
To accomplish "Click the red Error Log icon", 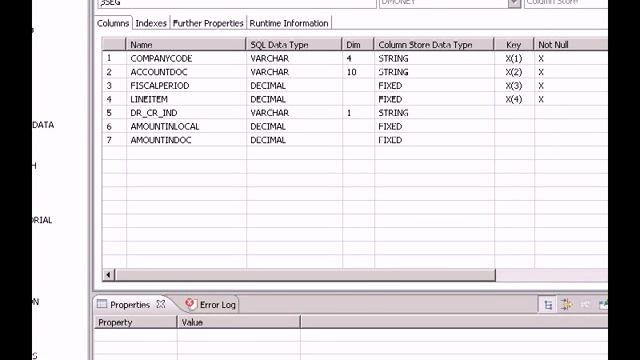I will coord(190,303).
